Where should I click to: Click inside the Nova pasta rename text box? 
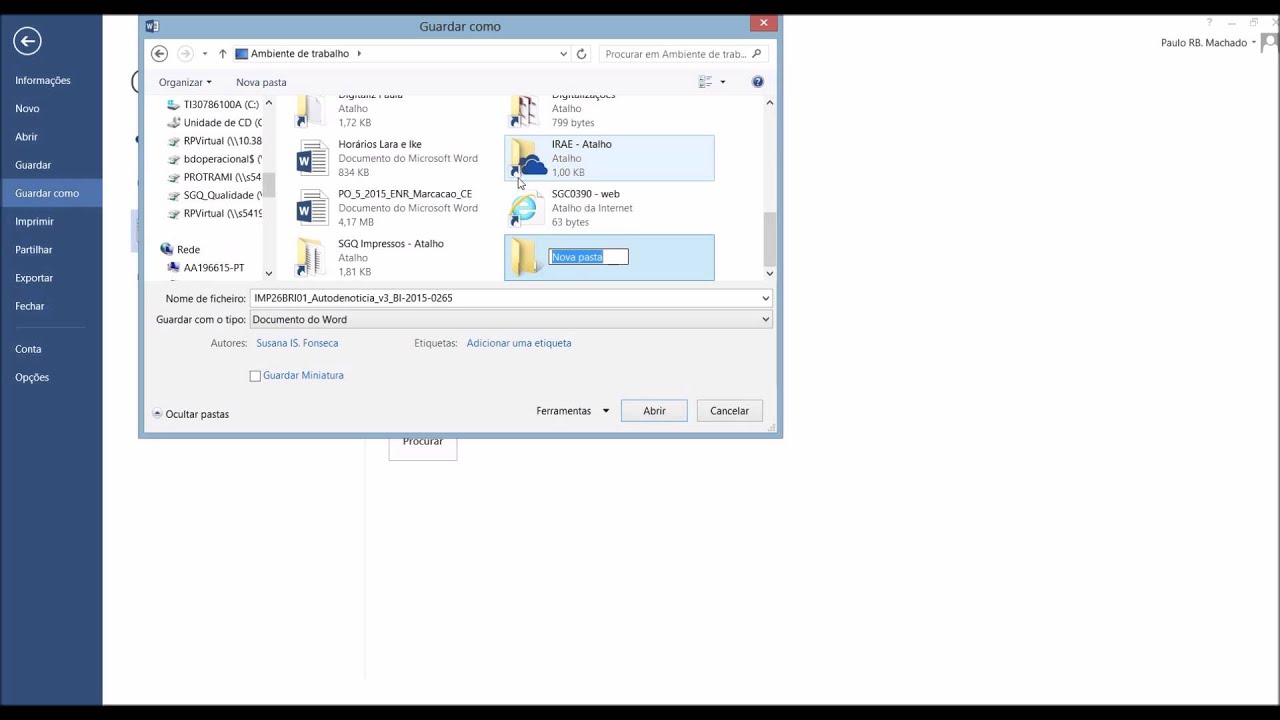click(588, 257)
